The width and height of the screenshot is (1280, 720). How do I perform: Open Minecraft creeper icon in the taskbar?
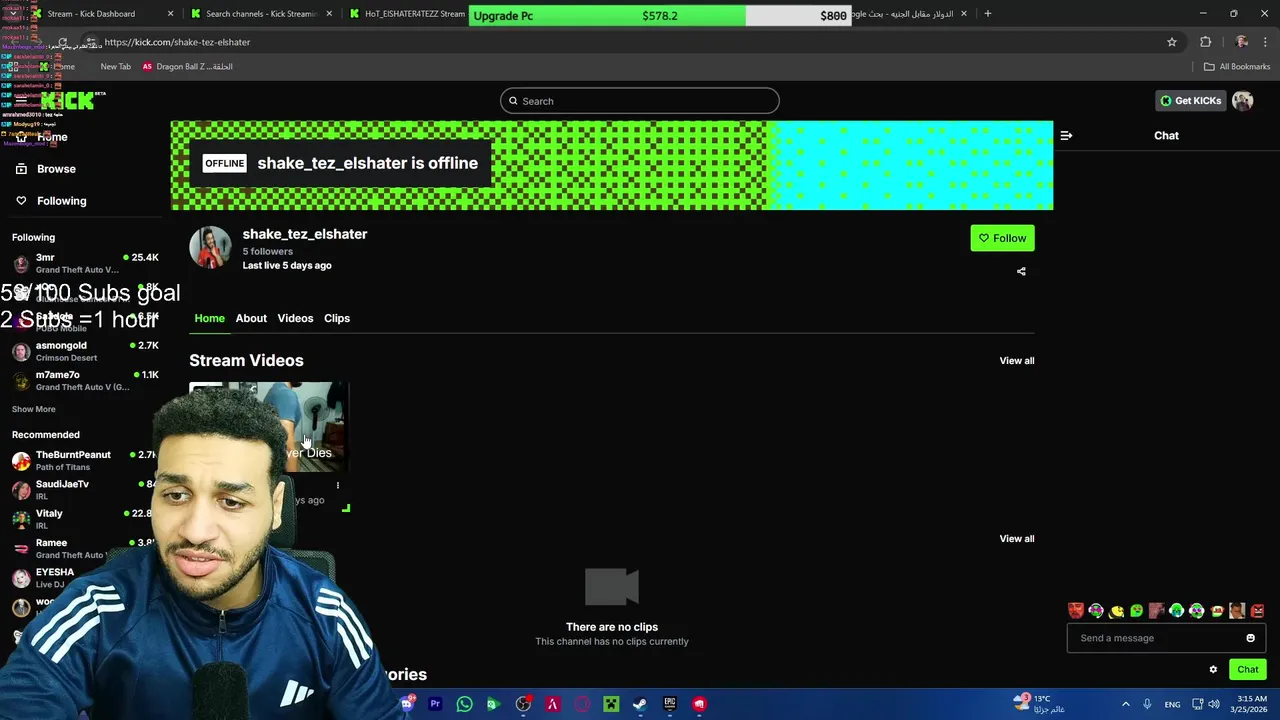[611, 704]
